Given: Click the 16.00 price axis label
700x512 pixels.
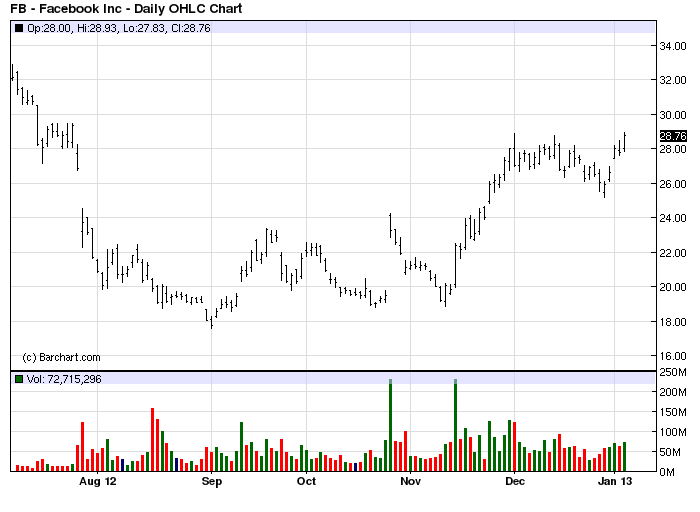Looking at the screenshot, I should click(673, 356).
